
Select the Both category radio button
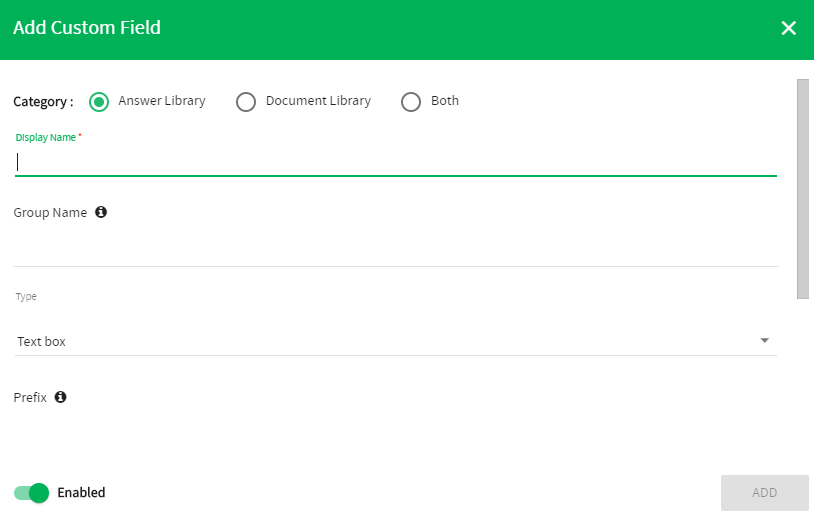pos(411,102)
